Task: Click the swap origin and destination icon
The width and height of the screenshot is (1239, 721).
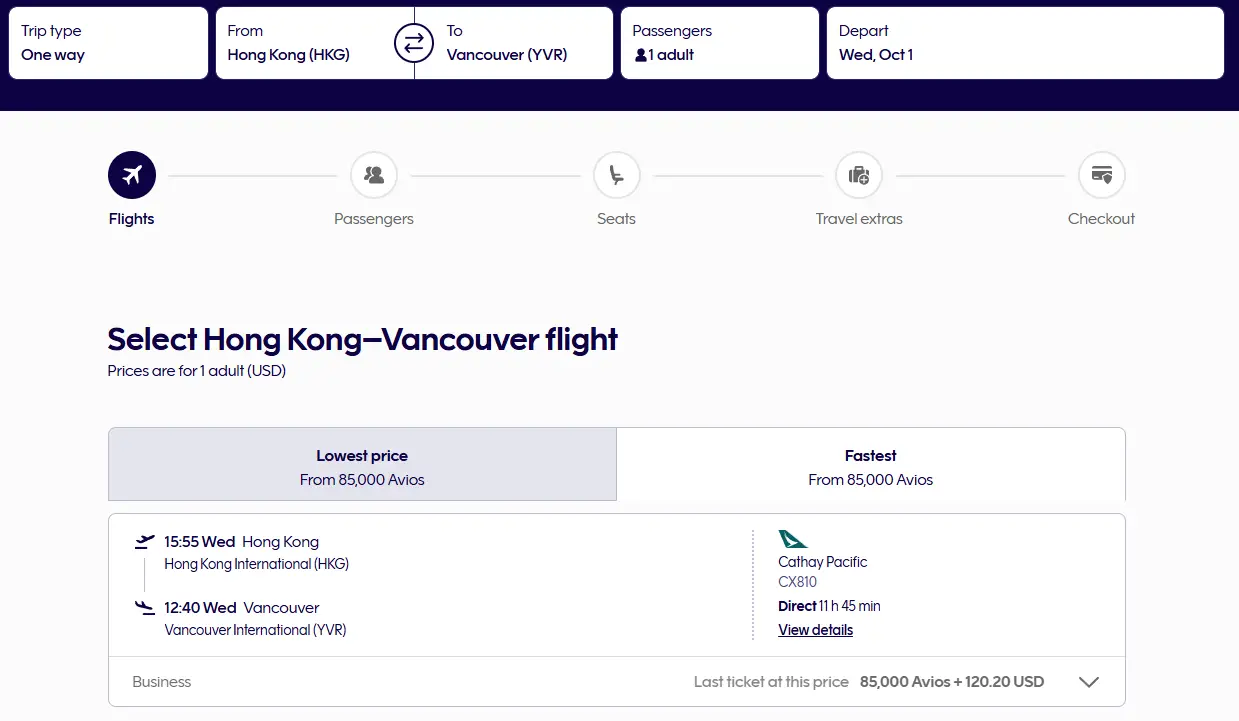Action: [414, 43]
